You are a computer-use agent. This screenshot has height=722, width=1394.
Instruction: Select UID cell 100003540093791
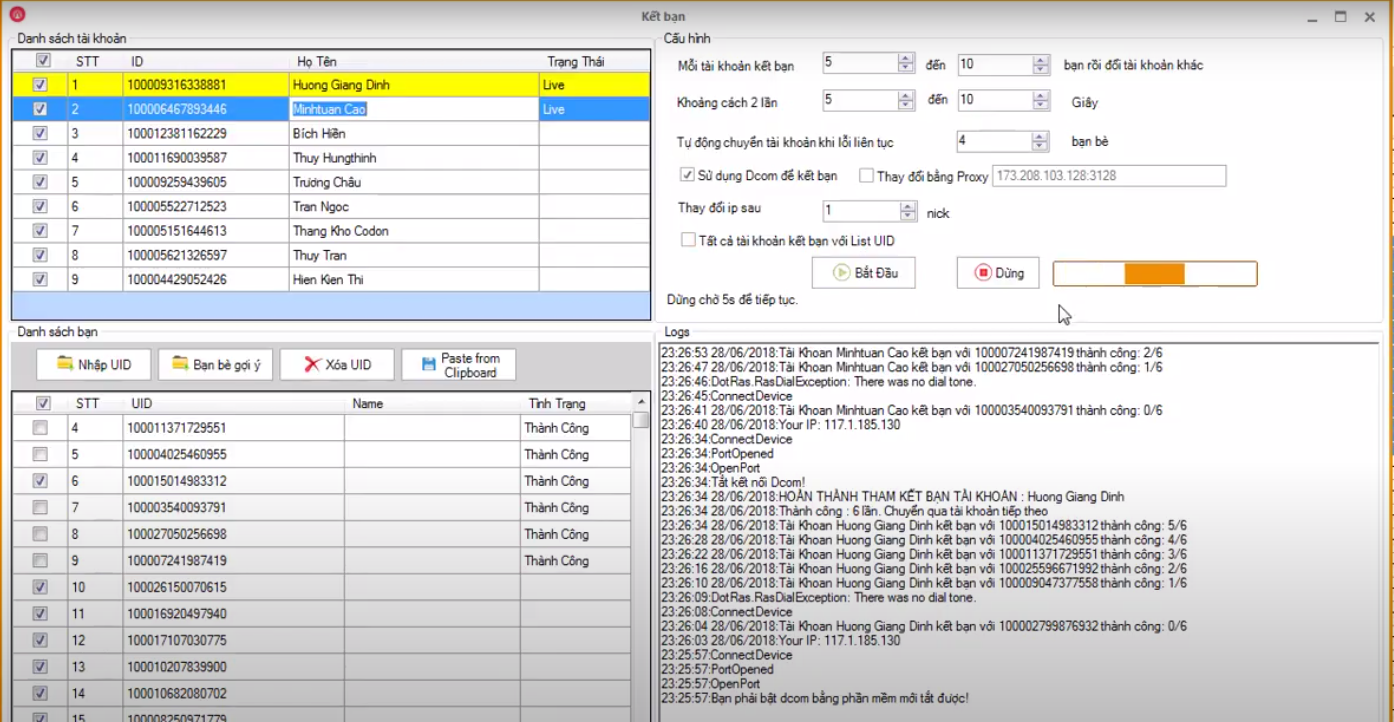tap(233, 507)
